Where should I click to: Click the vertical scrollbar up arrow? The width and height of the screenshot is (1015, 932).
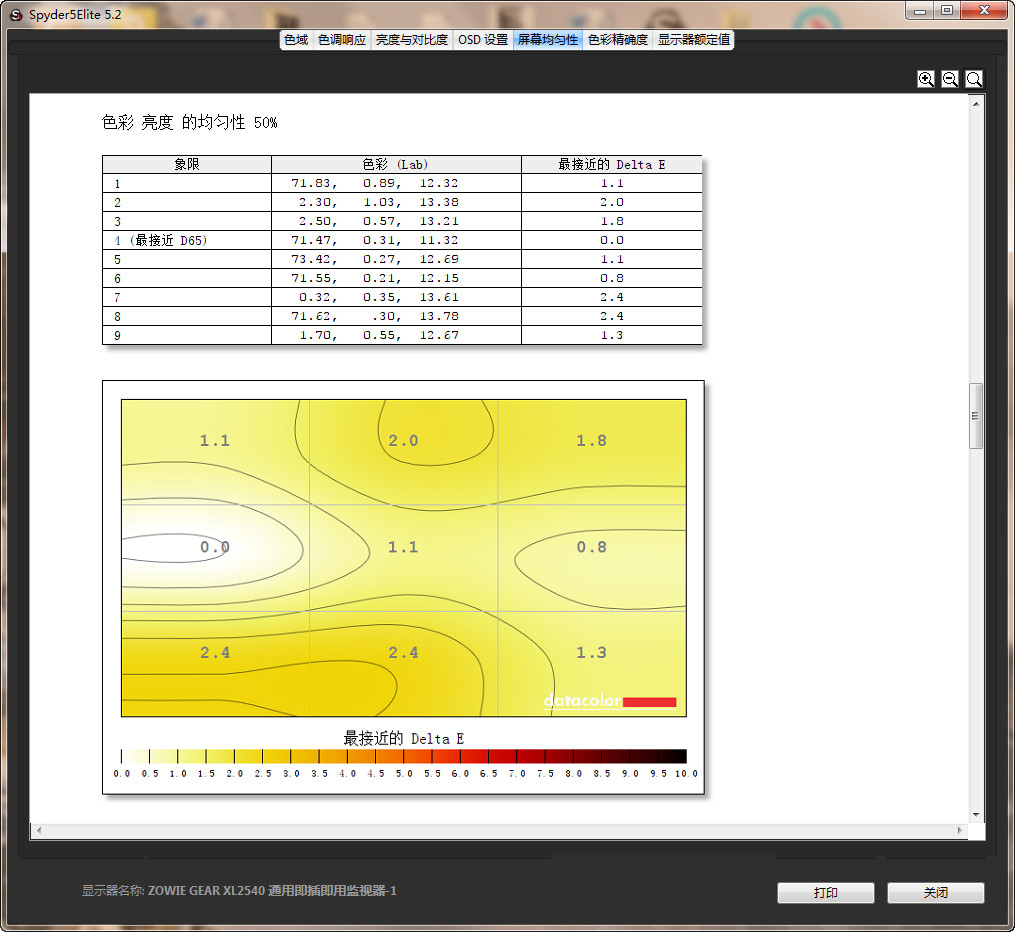pos(976,104)
